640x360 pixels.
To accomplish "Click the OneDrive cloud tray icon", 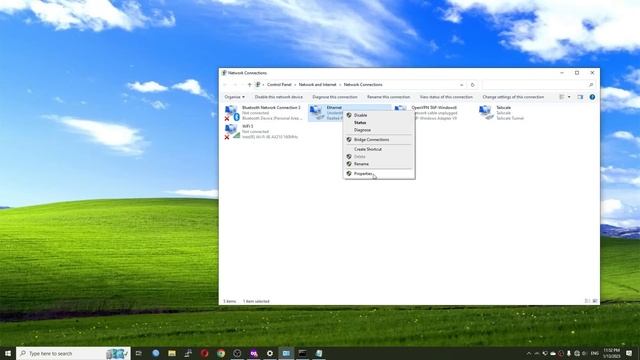I will click(x=553, y=353).
